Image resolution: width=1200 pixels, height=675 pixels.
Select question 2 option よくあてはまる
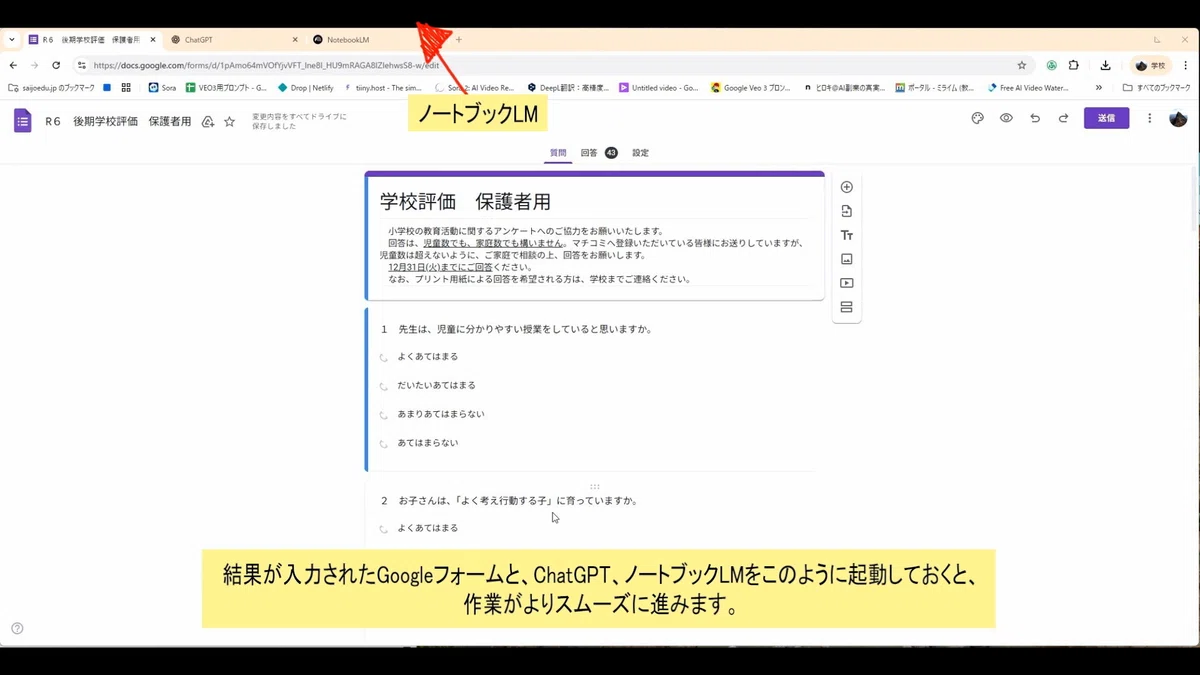pos(383,528)
